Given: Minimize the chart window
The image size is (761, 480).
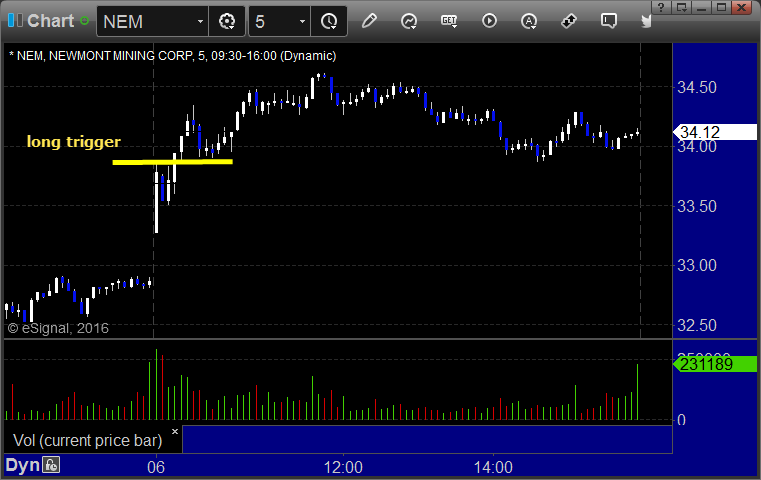Looking at the screenshot, I should 701,7.
